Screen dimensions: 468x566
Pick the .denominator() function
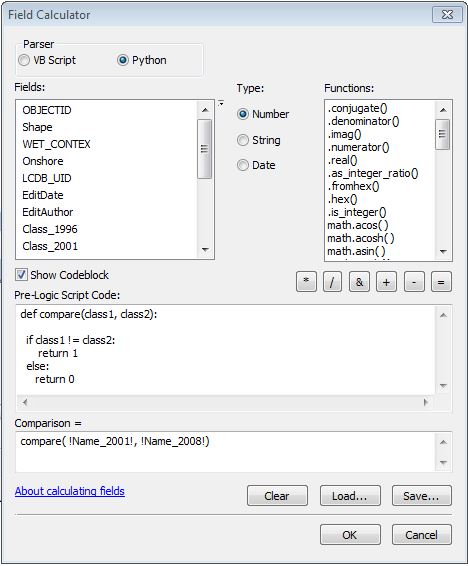click(363, 121)
